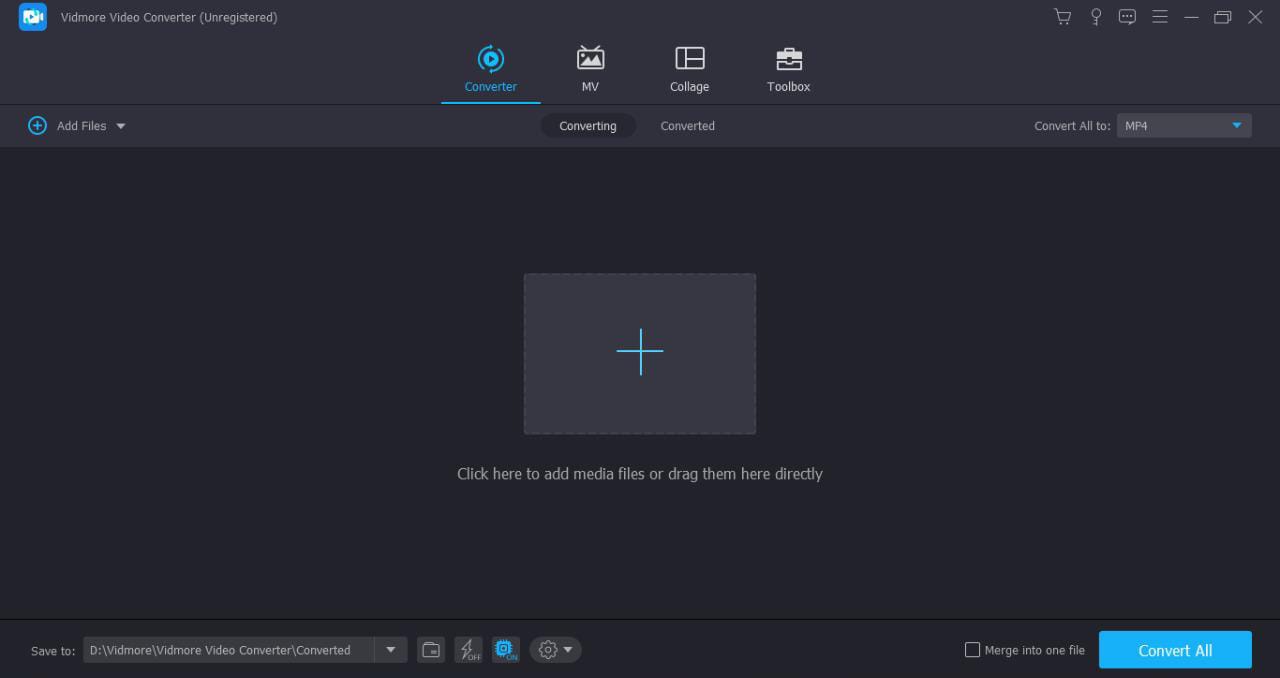Open the shopping cart purchase icon

click(1063, 17)
